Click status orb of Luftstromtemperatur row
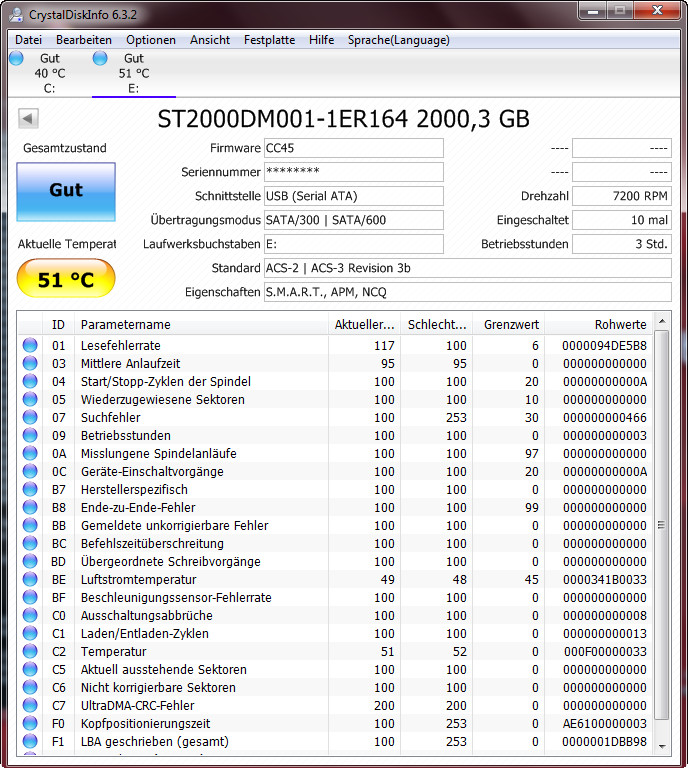Image resolution: width=688 pixels, height=768 pixels. click(30, 579)
